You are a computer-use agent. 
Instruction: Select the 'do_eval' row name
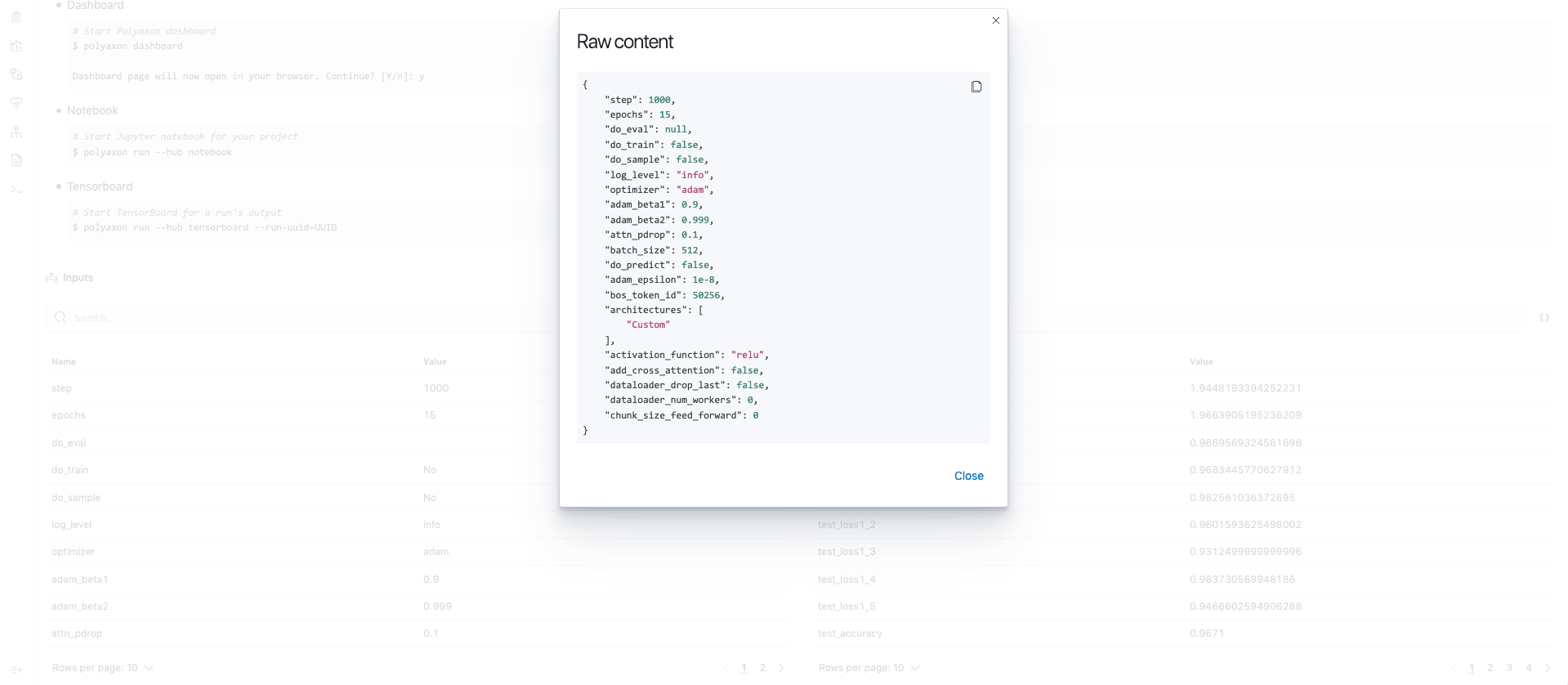(69, 443)
